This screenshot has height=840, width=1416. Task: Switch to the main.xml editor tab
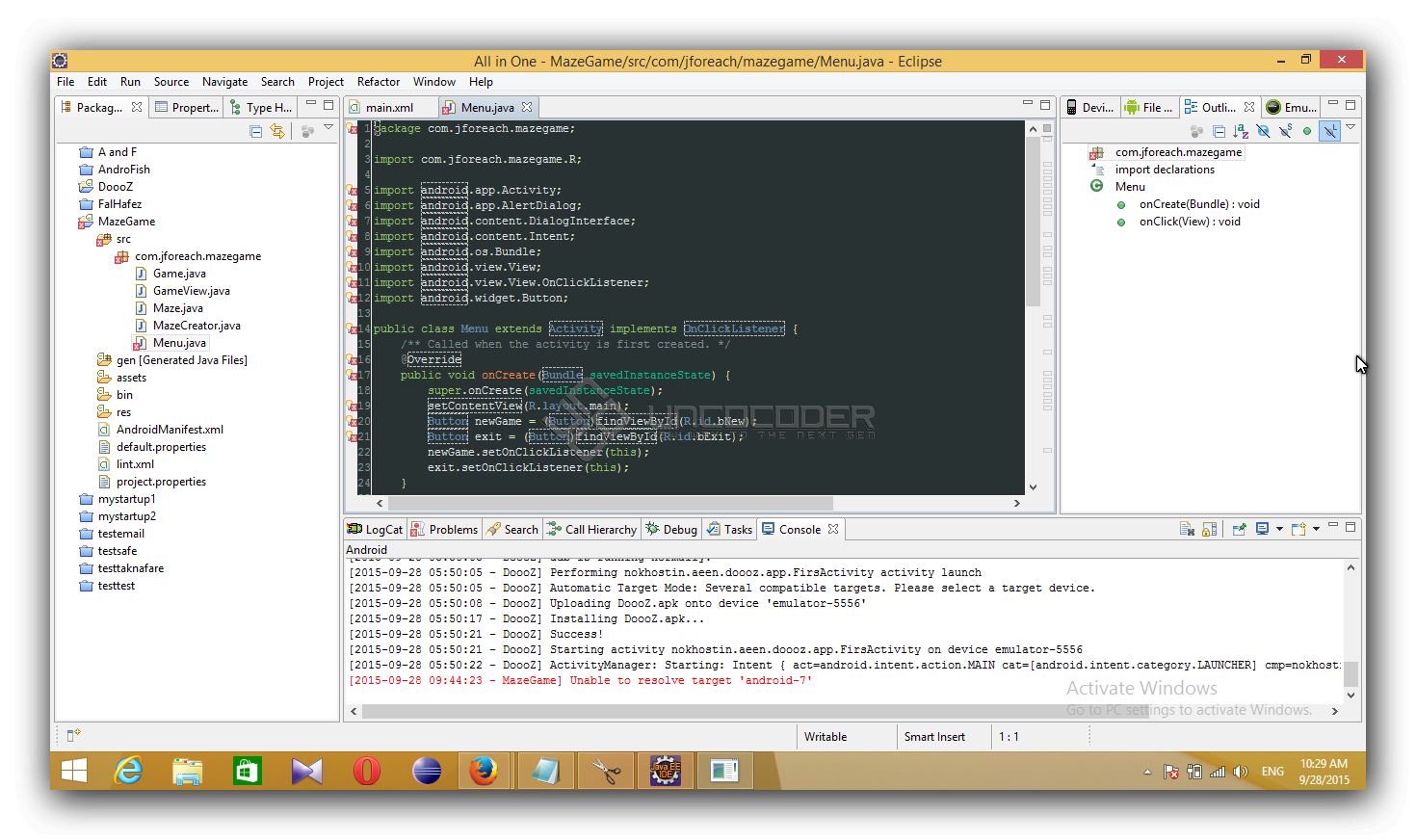tap(389, 107)
